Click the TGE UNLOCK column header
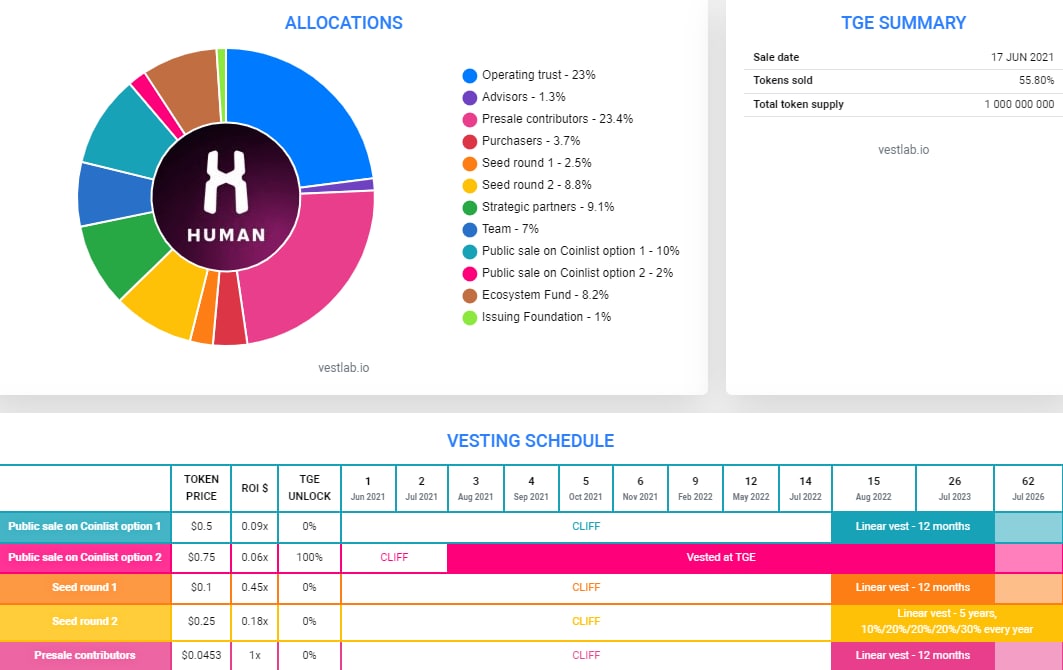Screen dimensions: 1063x670 pyautogui.click(x=309, y=488)
